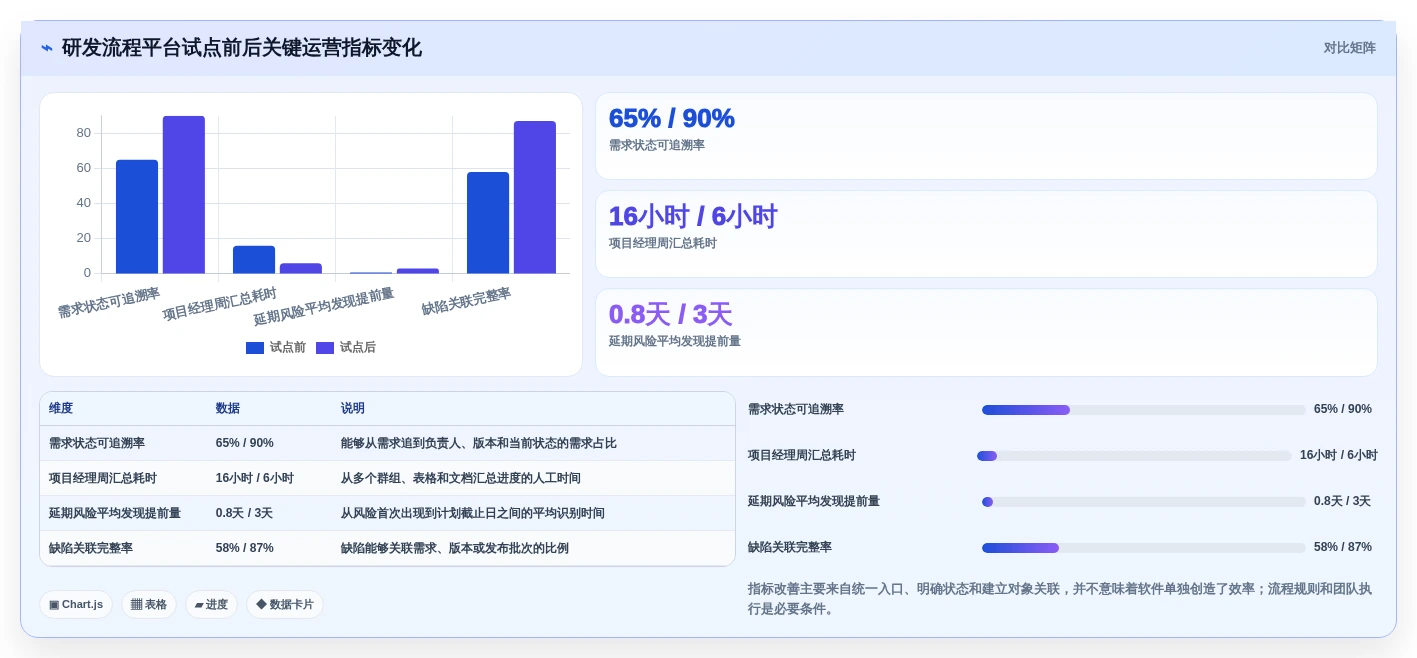Click the progress list label 缺陷关联完整率
Screen dimensions: 1417x658
click(790, 547)
